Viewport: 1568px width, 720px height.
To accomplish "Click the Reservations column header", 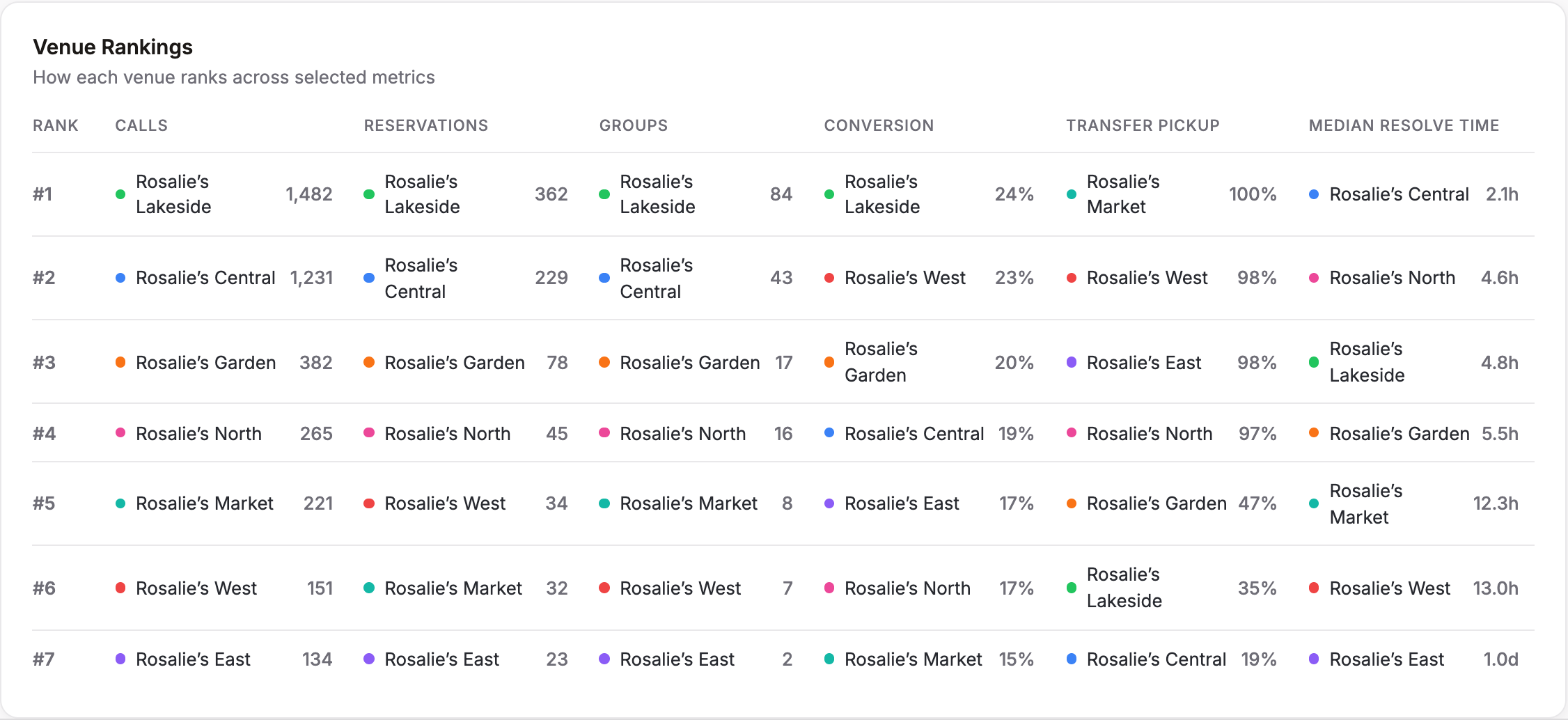I will 425,125.
